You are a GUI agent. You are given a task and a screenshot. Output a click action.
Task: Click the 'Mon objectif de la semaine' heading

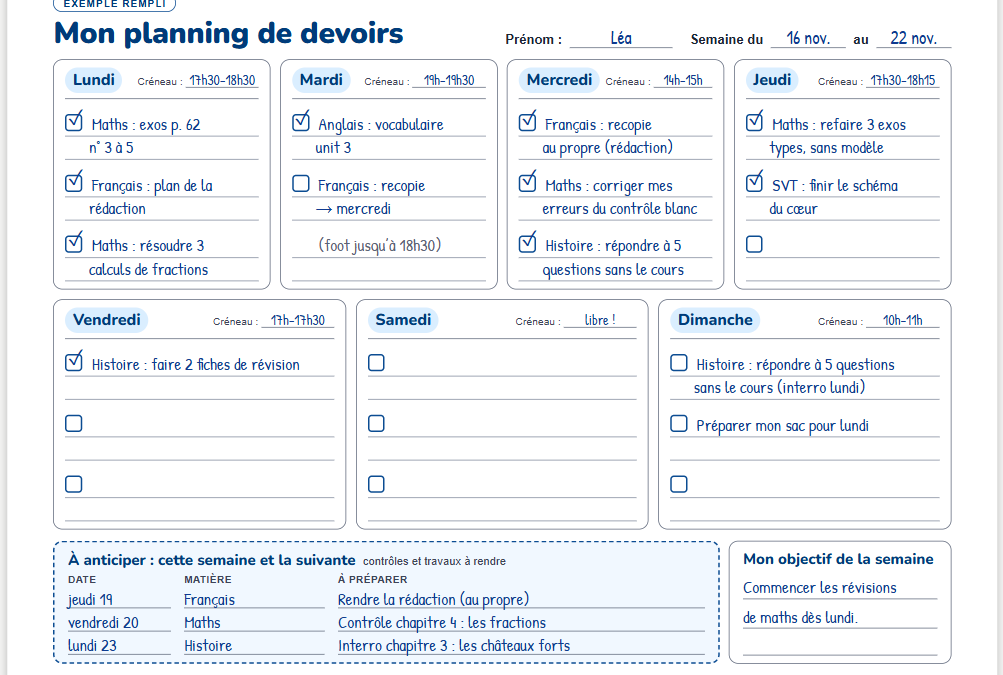coord(838,559)
